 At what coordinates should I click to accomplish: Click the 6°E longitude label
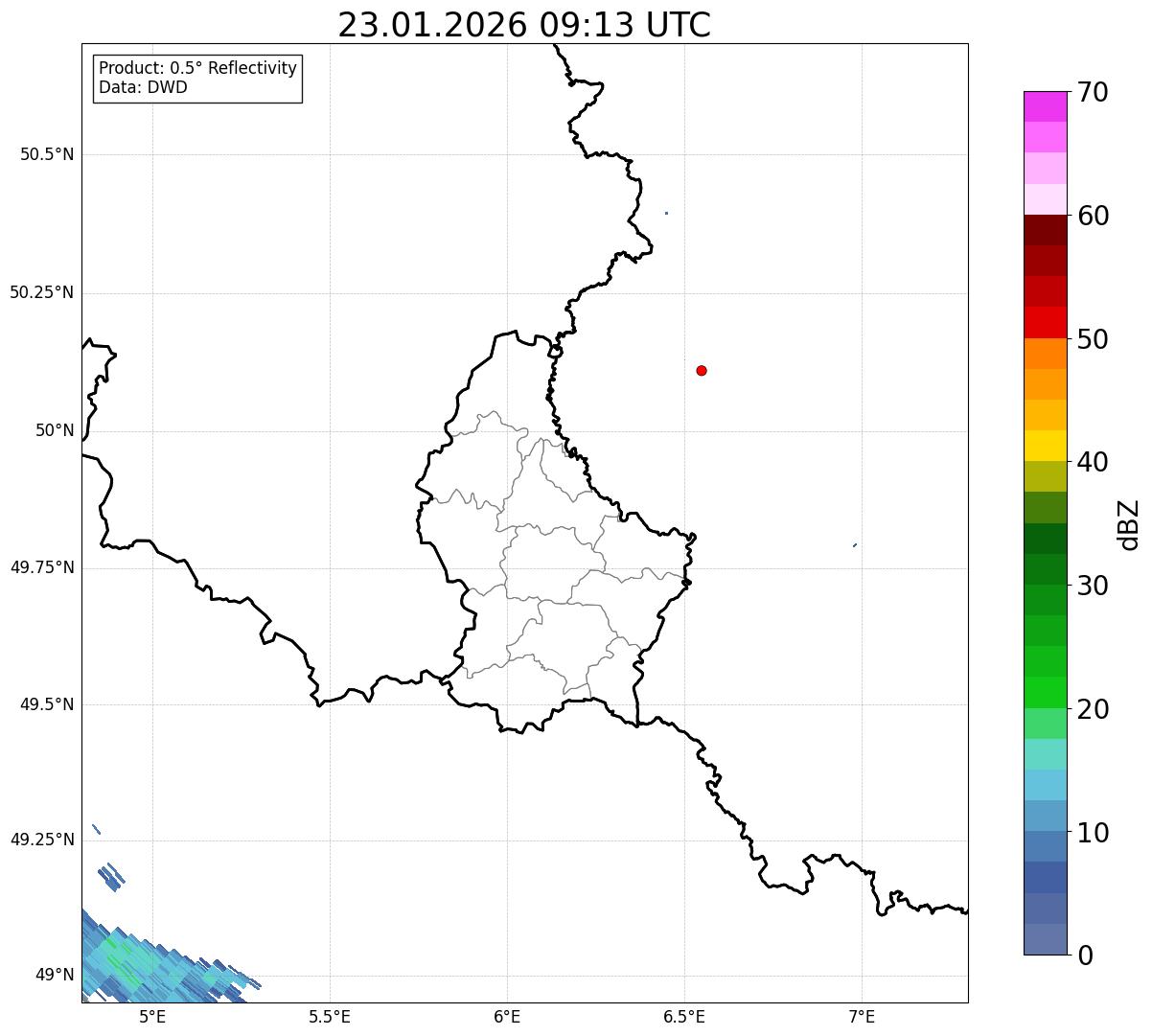tap(507, 1017)
